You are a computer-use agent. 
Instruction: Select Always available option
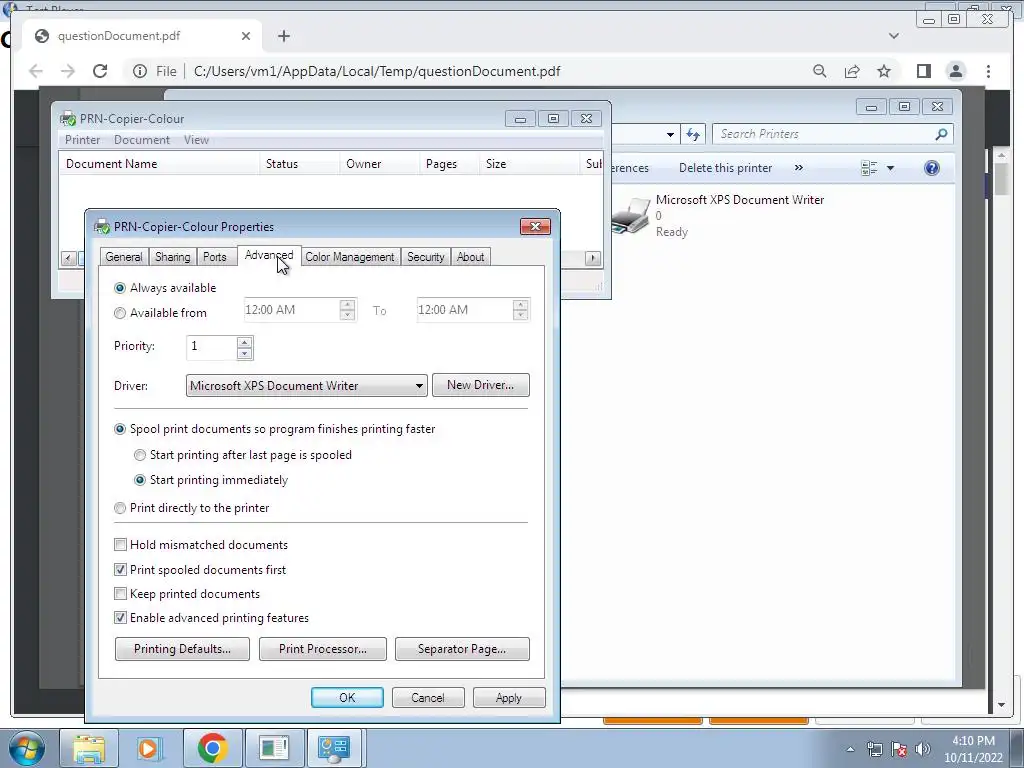[x=120, y=288]
